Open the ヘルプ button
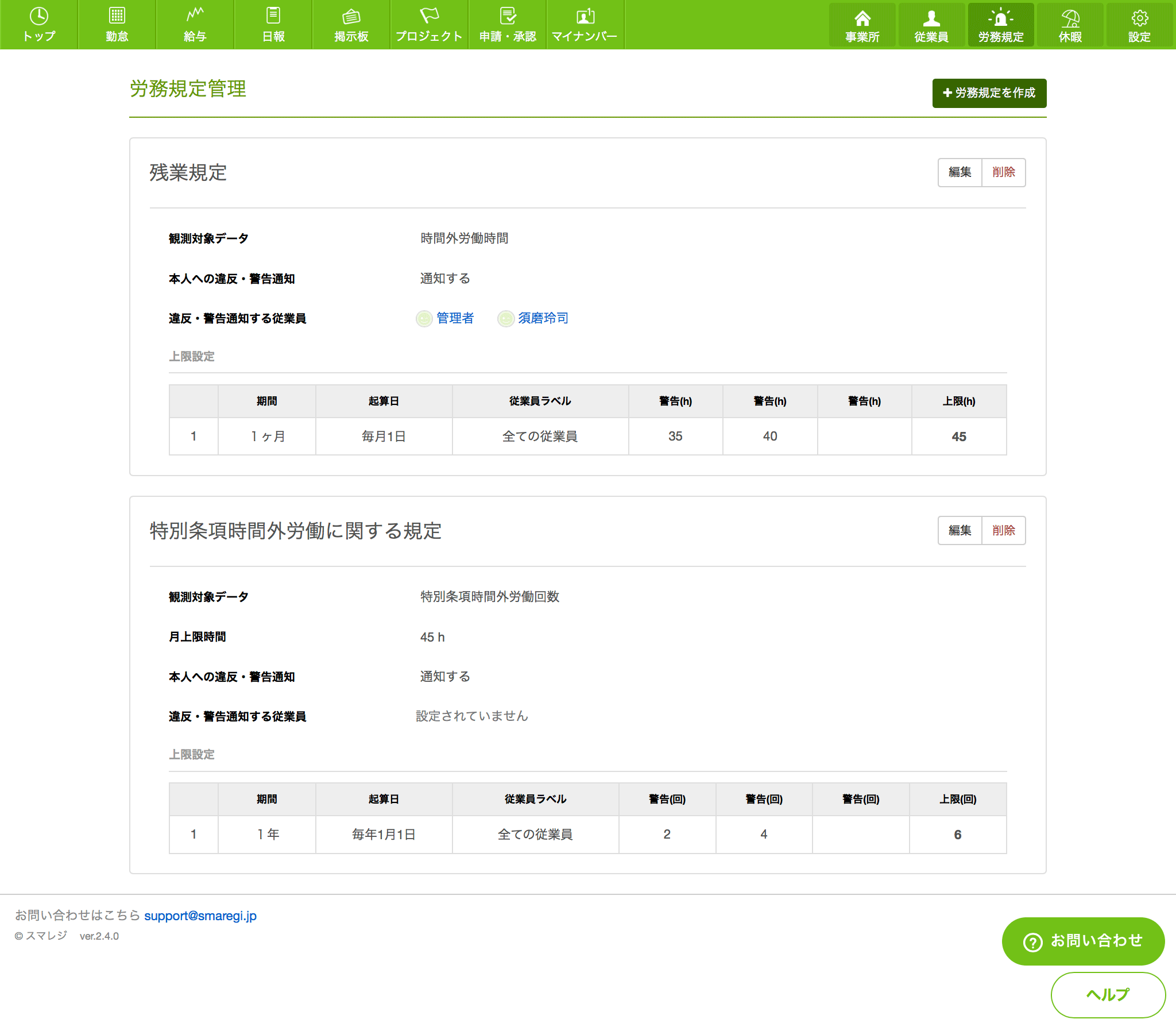1176x1023 pixels. click(x=1108, y=995)
